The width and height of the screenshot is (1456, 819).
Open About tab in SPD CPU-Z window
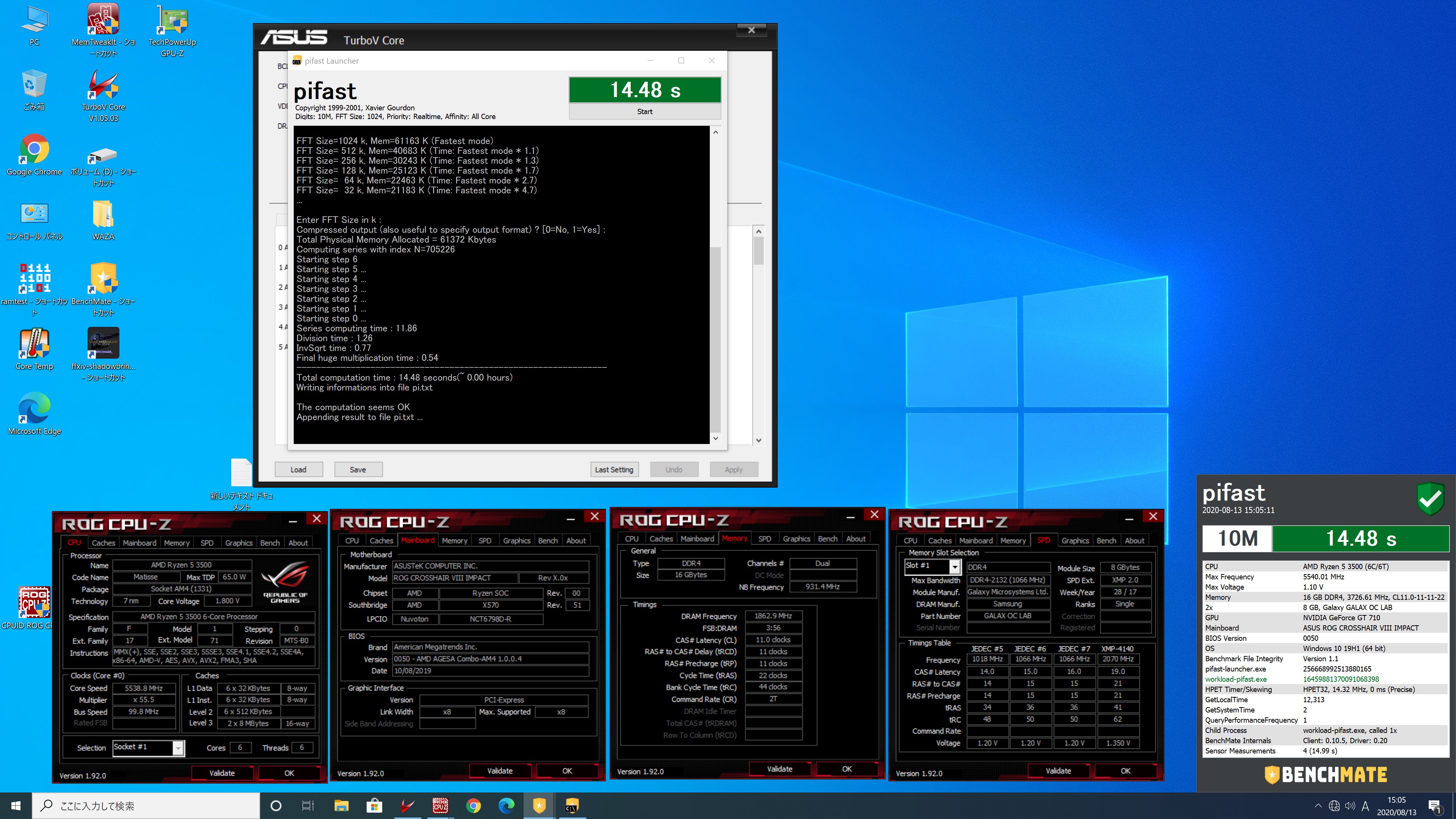[x=1134, y=540]
